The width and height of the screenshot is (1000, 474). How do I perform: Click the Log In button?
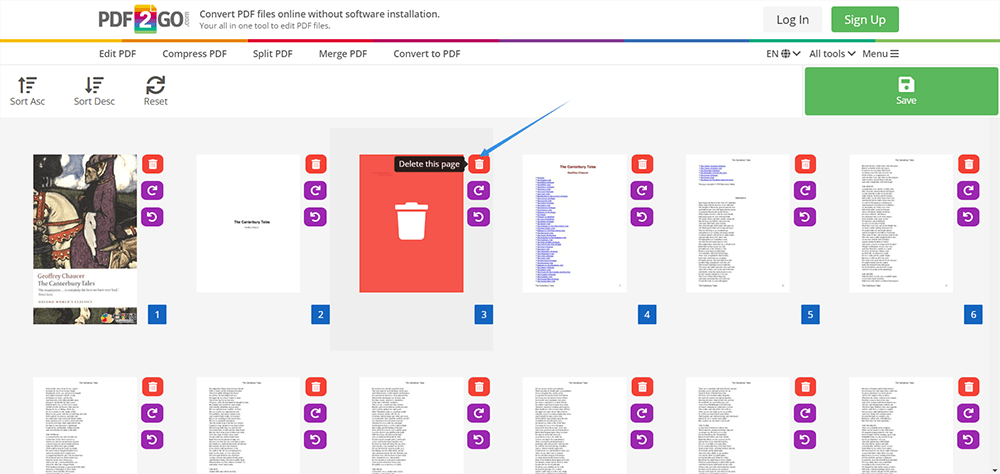(x=792, y=20)
